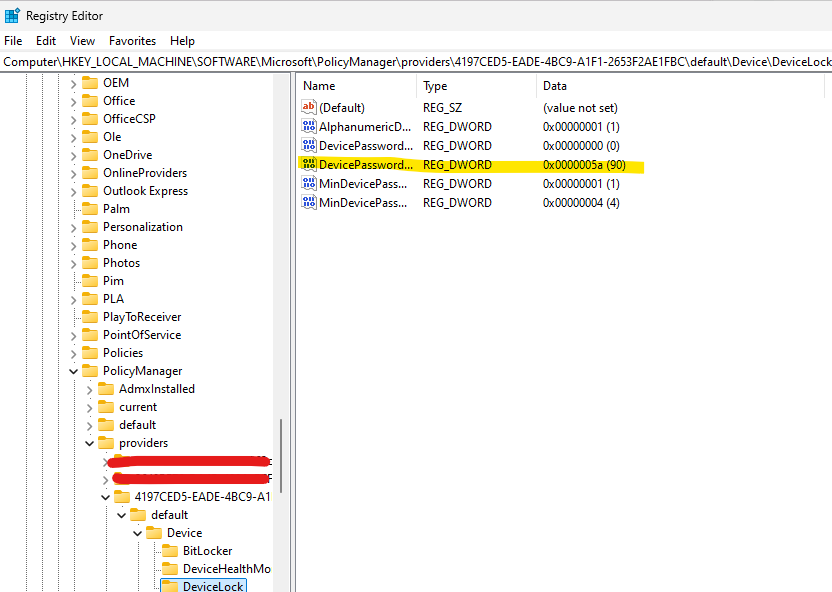Click the DWORD icon with data 0x00000004
Viewport: 832px width, 592px height.
[309, 203]
